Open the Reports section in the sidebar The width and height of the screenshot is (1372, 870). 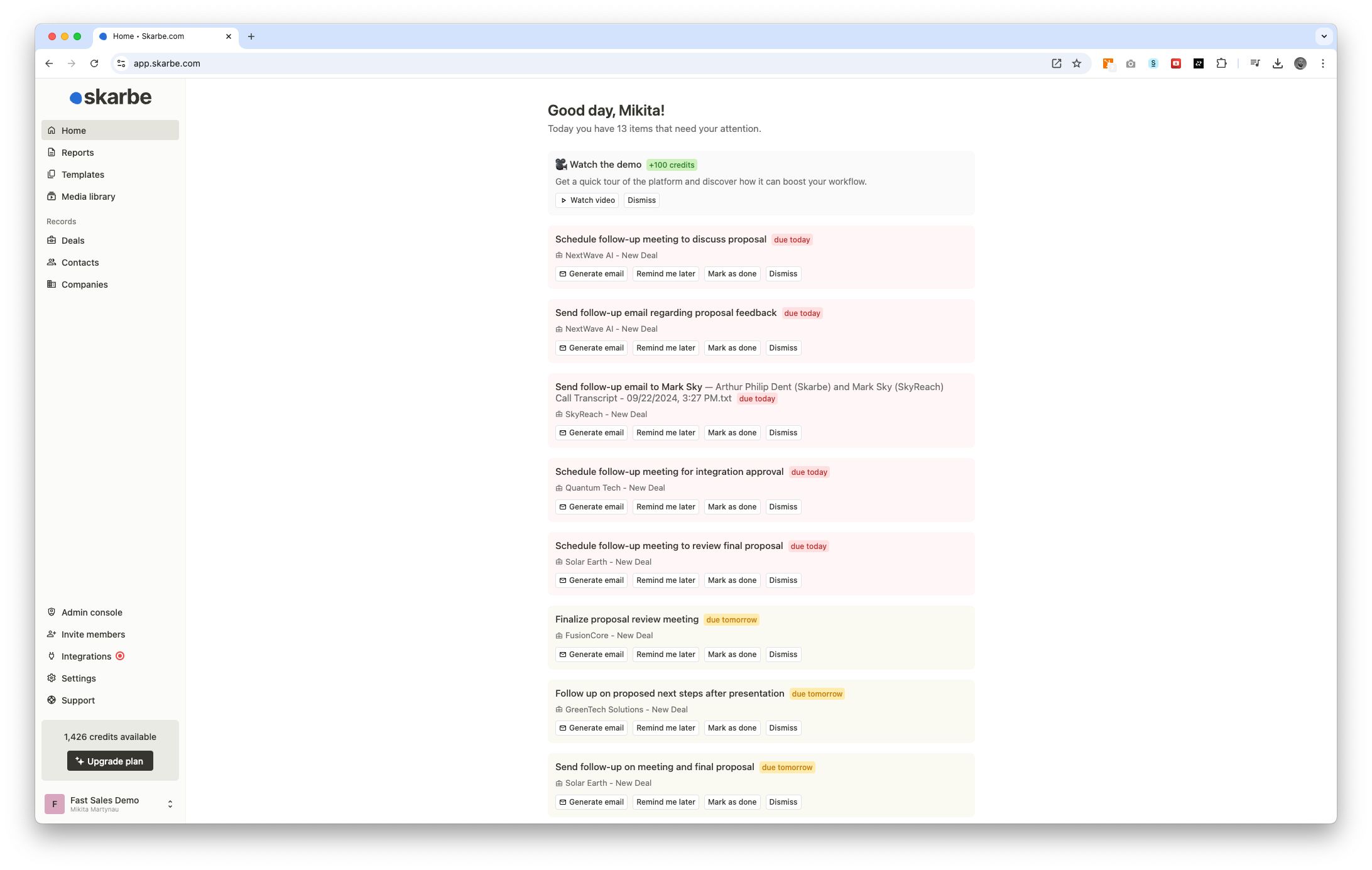(77, 152)
